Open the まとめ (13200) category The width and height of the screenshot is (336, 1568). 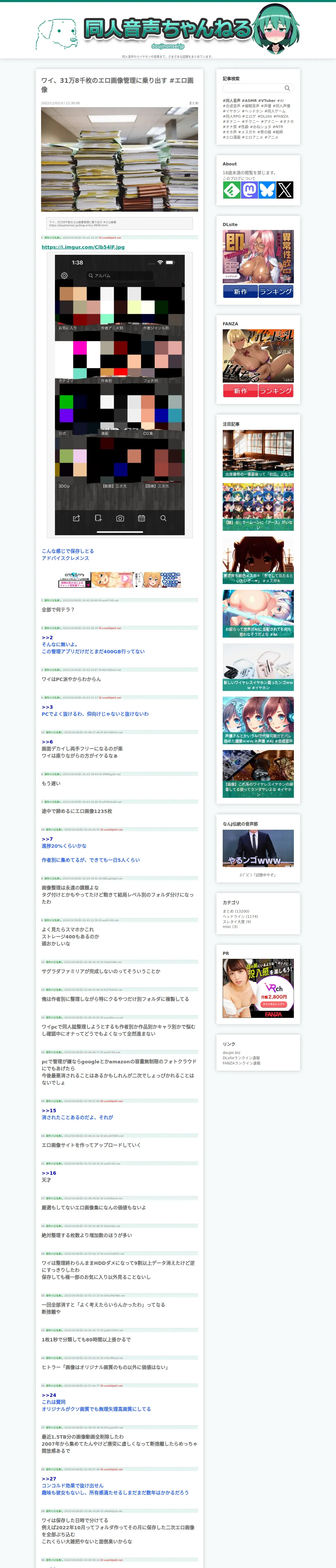point(236,911)
